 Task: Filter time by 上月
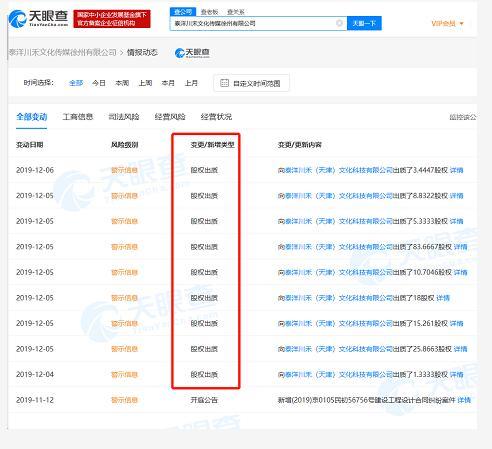pyautogui.click(x=191, y=83)
